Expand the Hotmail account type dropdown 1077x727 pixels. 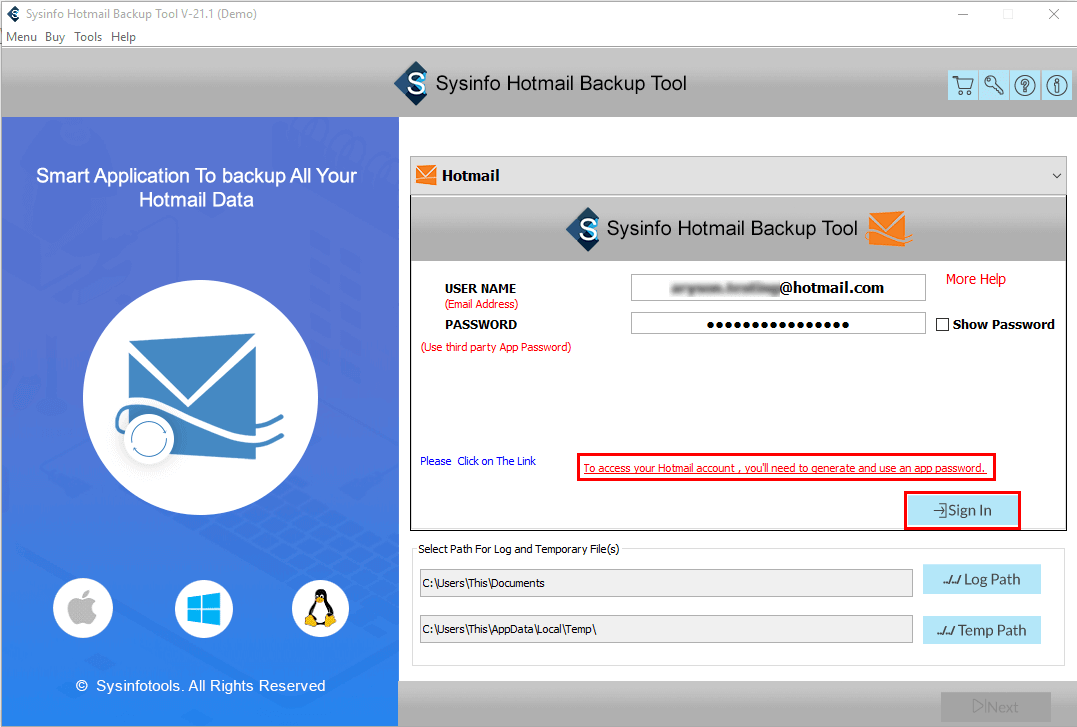[x=1056, y=176]
